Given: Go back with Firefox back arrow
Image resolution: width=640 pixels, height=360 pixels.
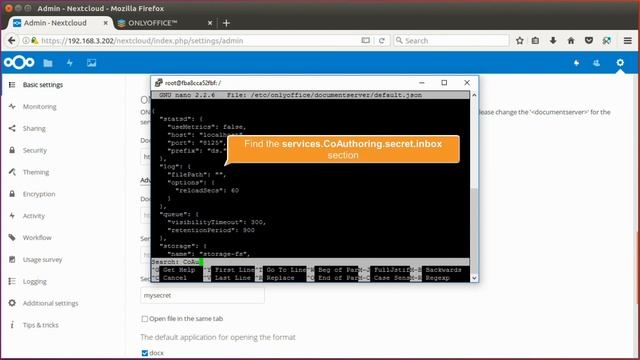Looking at the screenshot, I should pyautogui.click(x=11, y=40).
